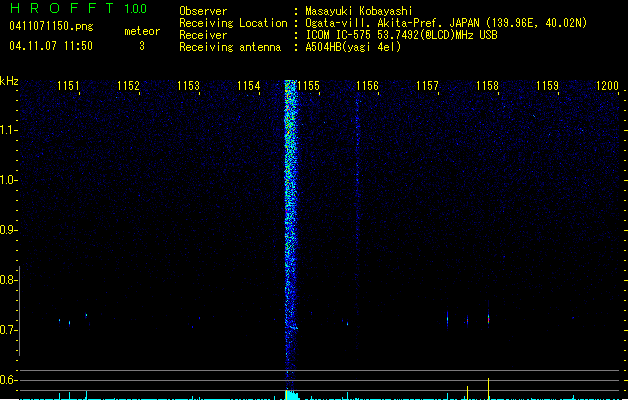Click the 1151 time axis label

[x=68, y=86]
